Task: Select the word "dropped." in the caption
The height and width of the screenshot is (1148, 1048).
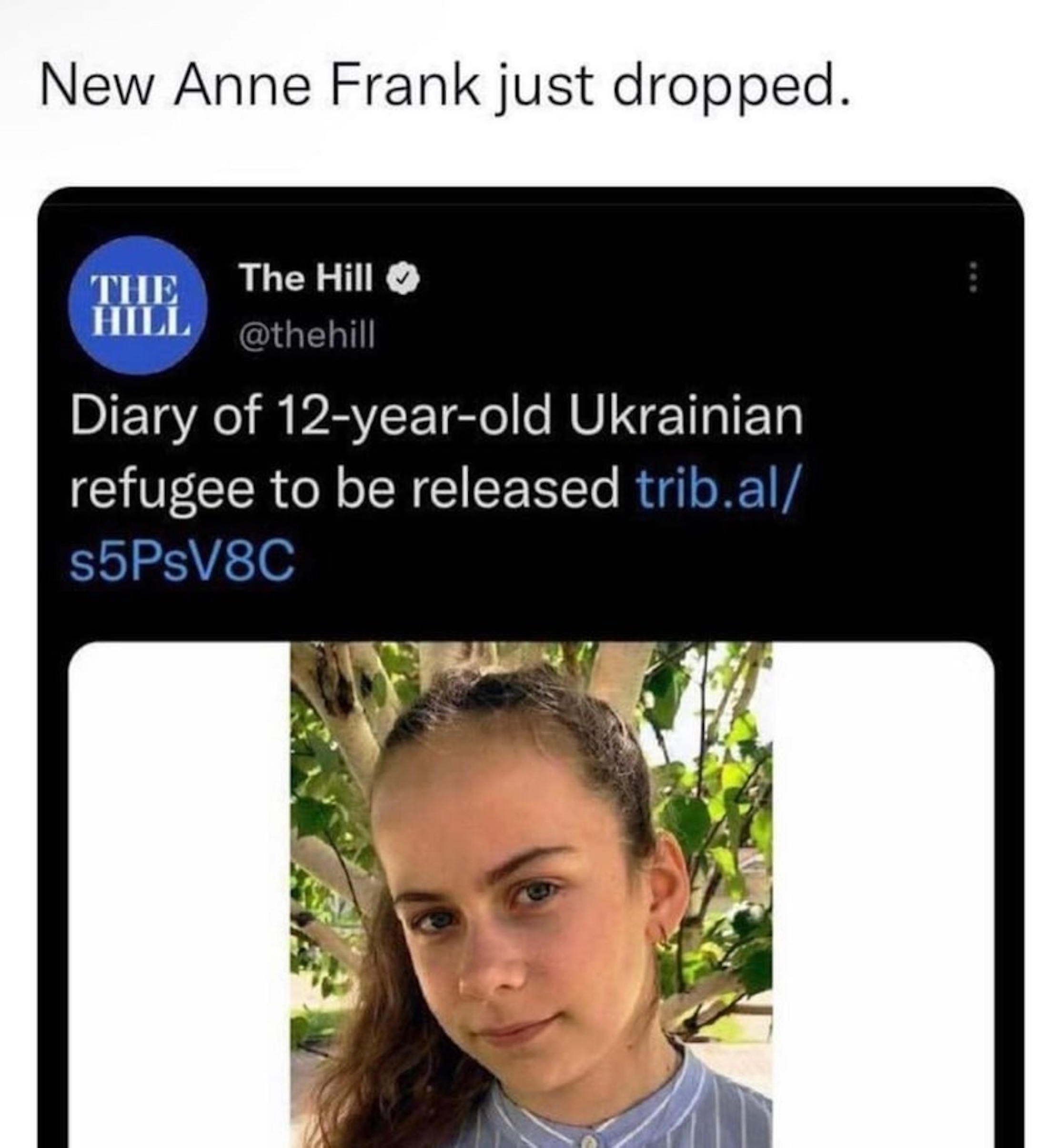Action: 731,87
